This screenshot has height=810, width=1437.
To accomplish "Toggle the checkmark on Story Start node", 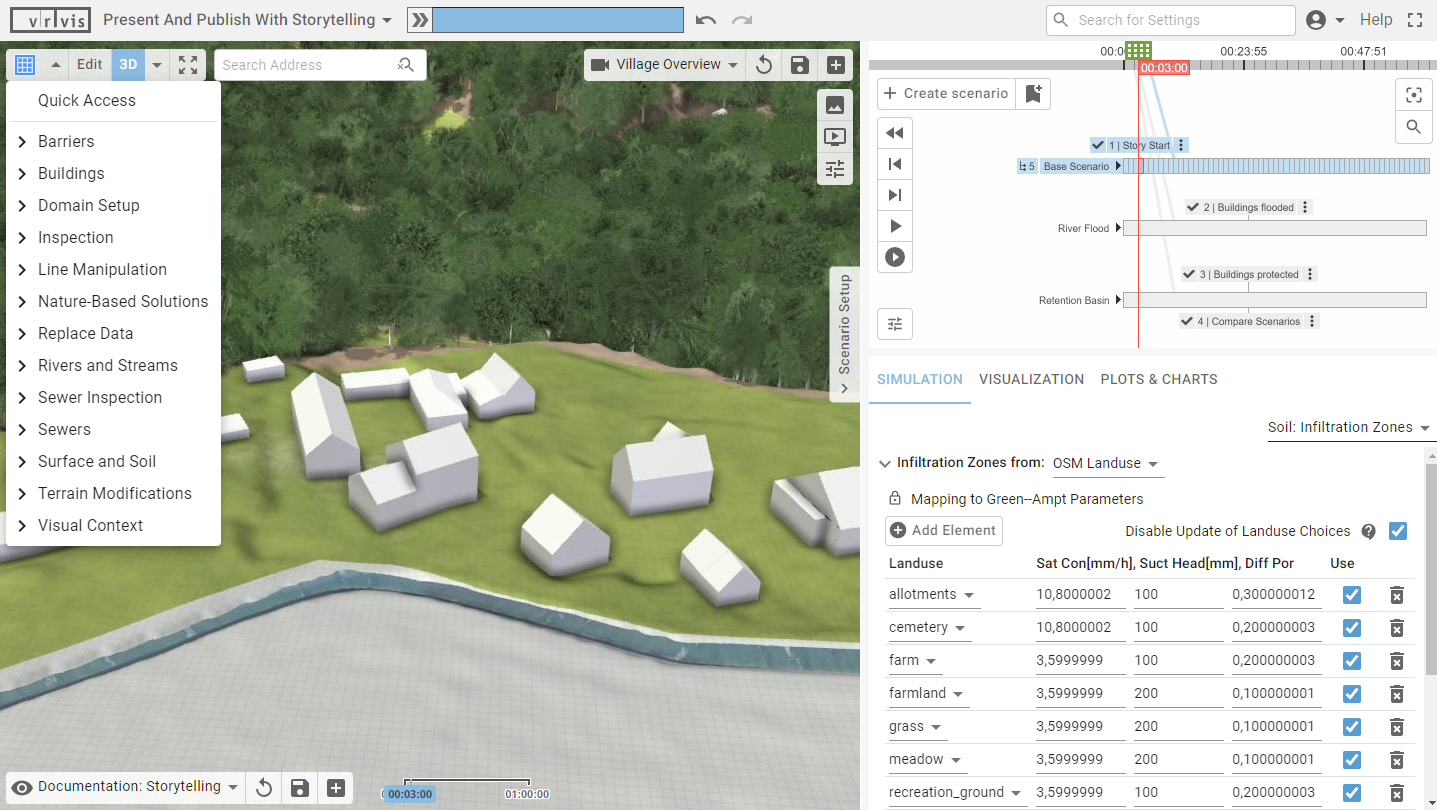I will (x=1098, y=144).
